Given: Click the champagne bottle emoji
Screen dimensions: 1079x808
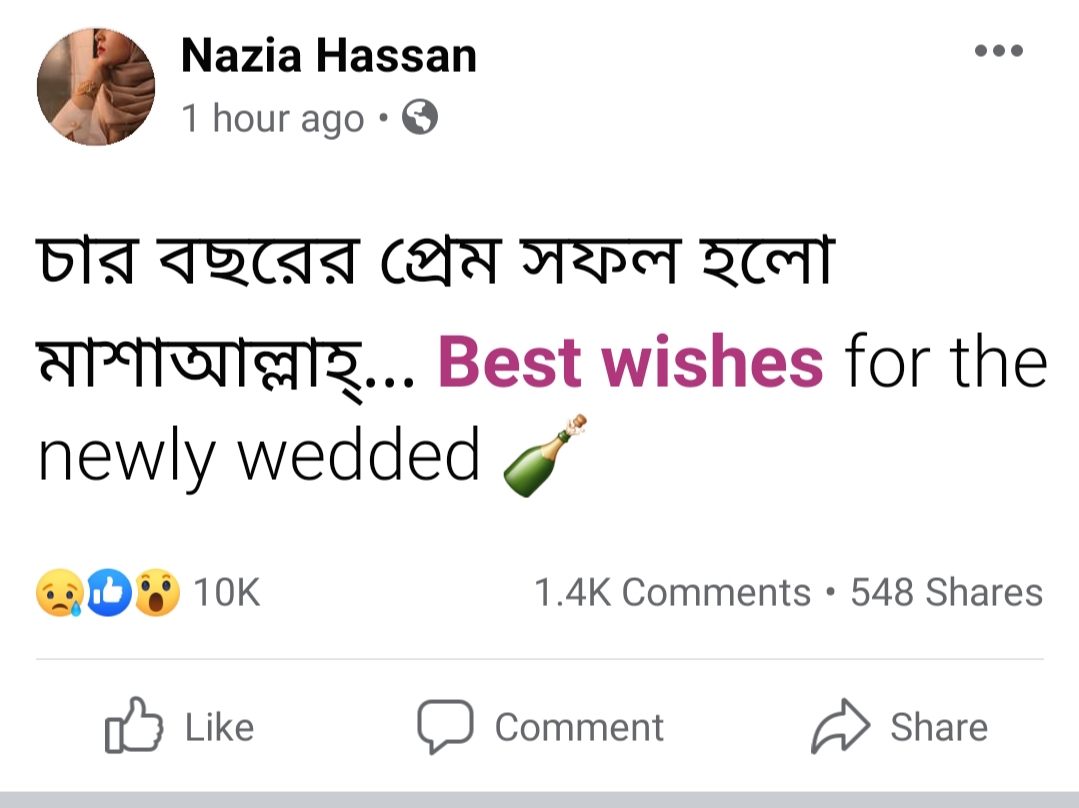Looking at the screenshot, I should tap(545, 456).
